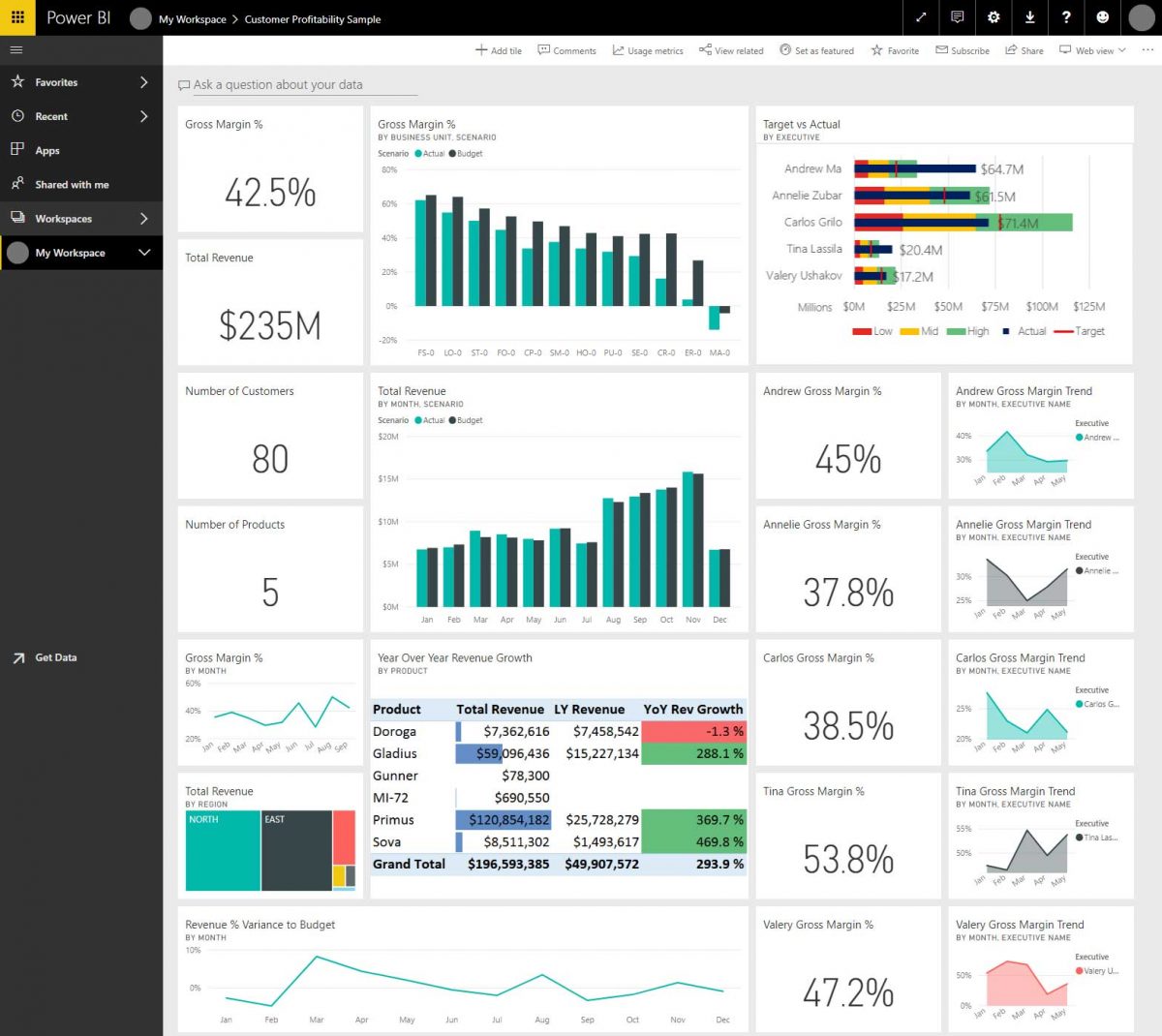The image size is (1162, 1036).
Task: Enter full screen mode
Action: pos(920,17)
